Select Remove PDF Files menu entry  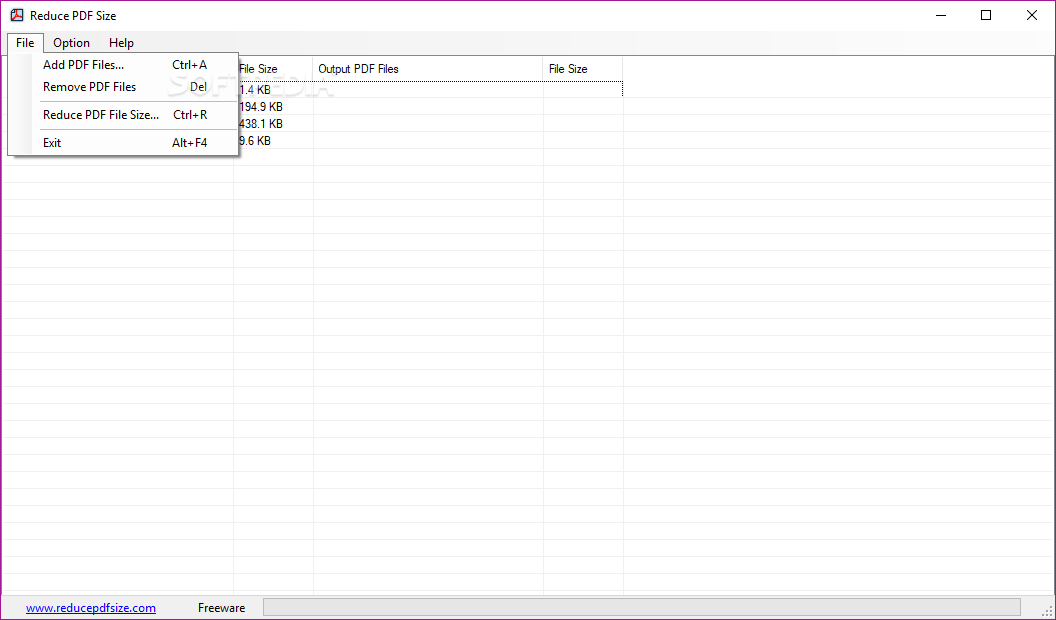click(125, 87)
